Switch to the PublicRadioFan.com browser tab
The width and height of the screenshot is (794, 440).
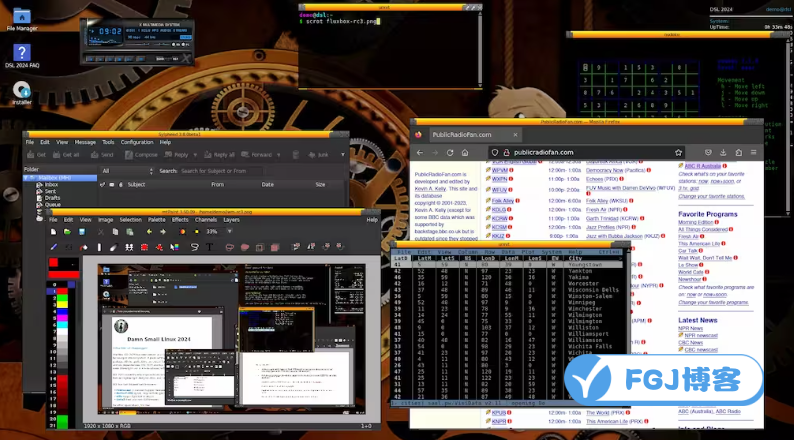[x=458, y=133]
